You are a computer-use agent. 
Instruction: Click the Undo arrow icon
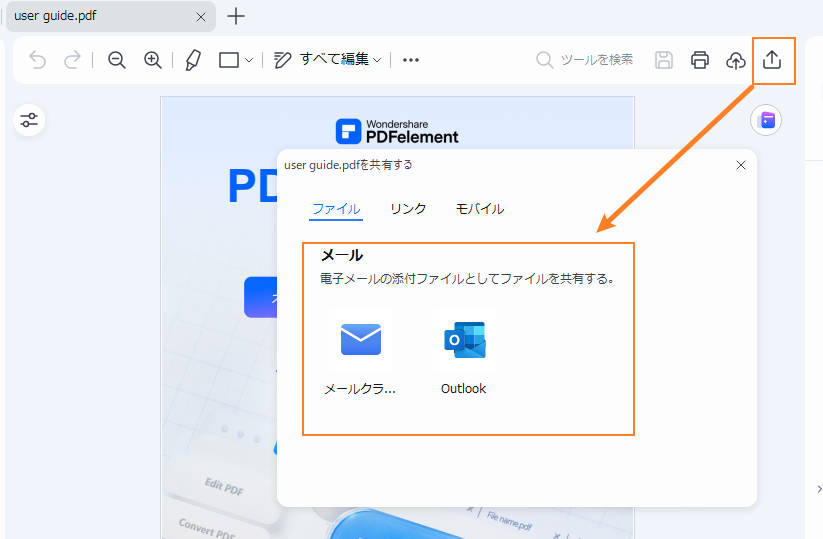pos(37,60)
